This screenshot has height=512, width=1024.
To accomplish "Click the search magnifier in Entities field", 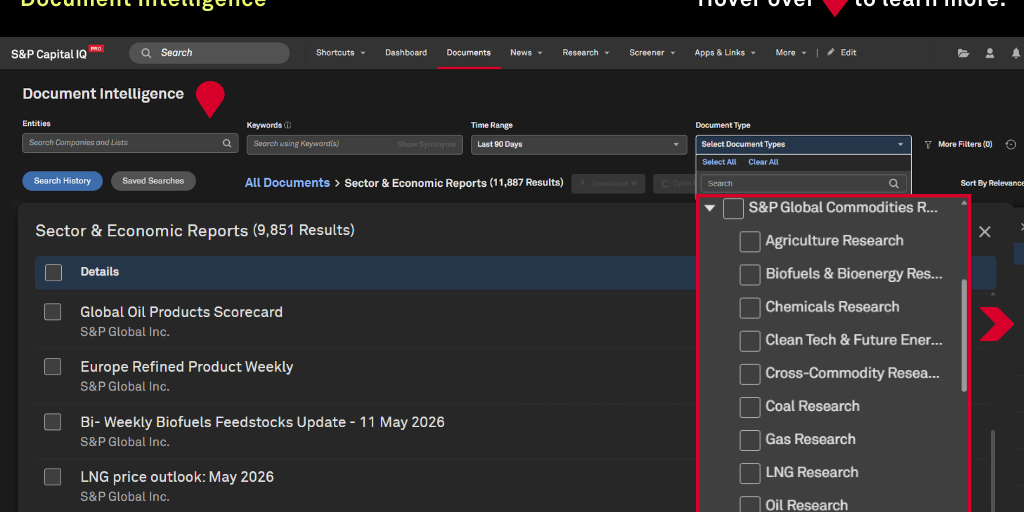I will click(227, 143).
